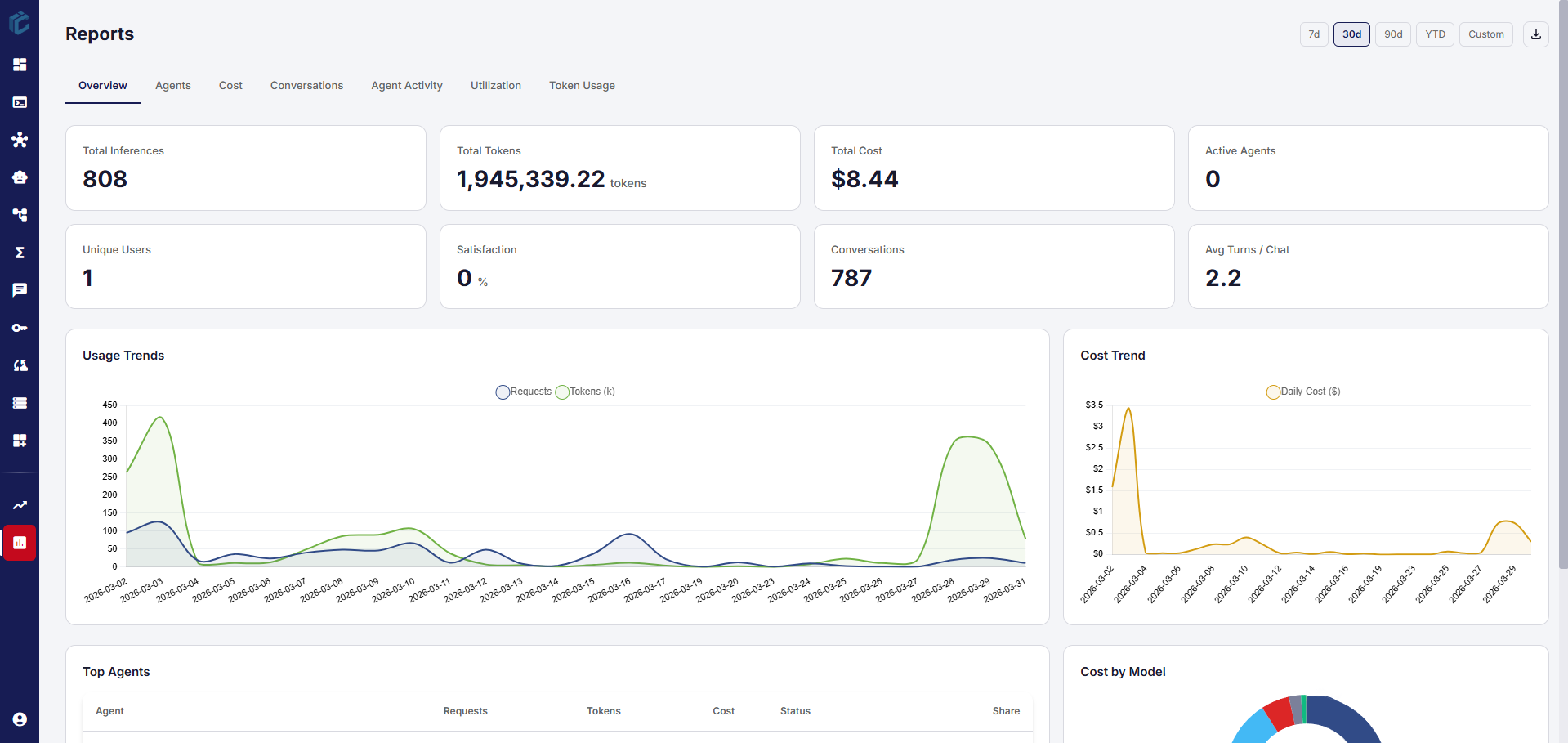Click the 2026-03-16 label on Usage Trends axis
Screen dimensions: 1568x743
[610, 590]
